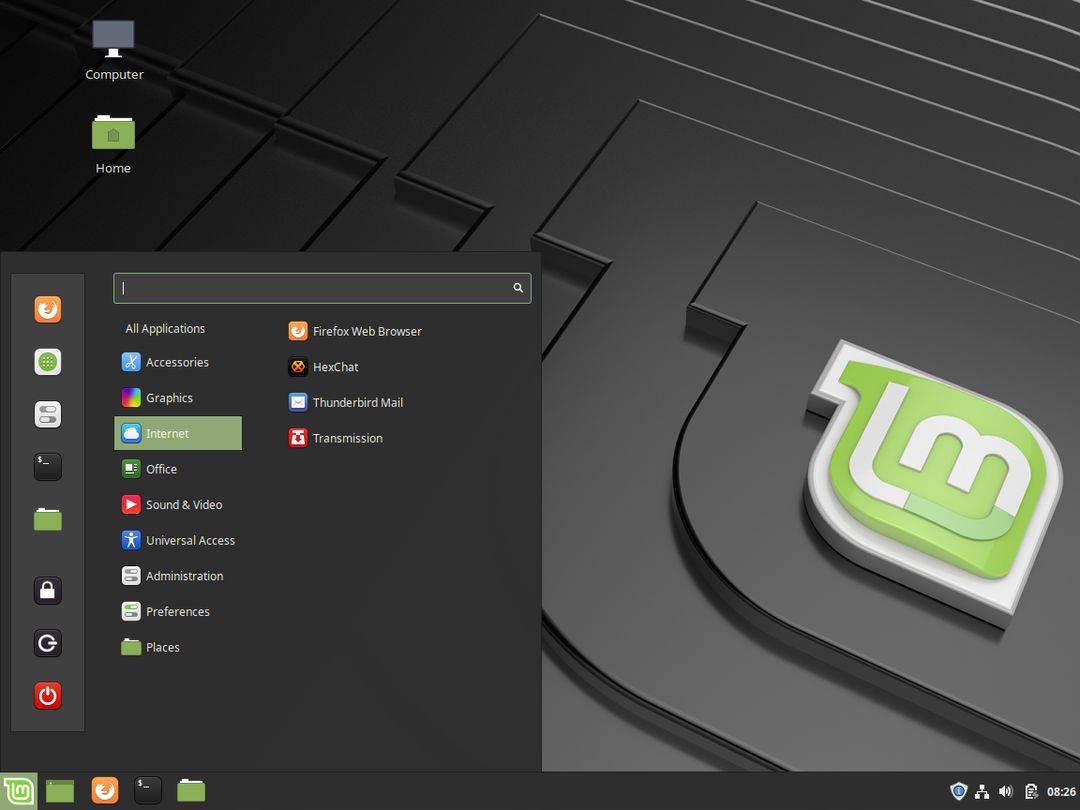Open the Update Manager shield in system tray

click(958, 790)
